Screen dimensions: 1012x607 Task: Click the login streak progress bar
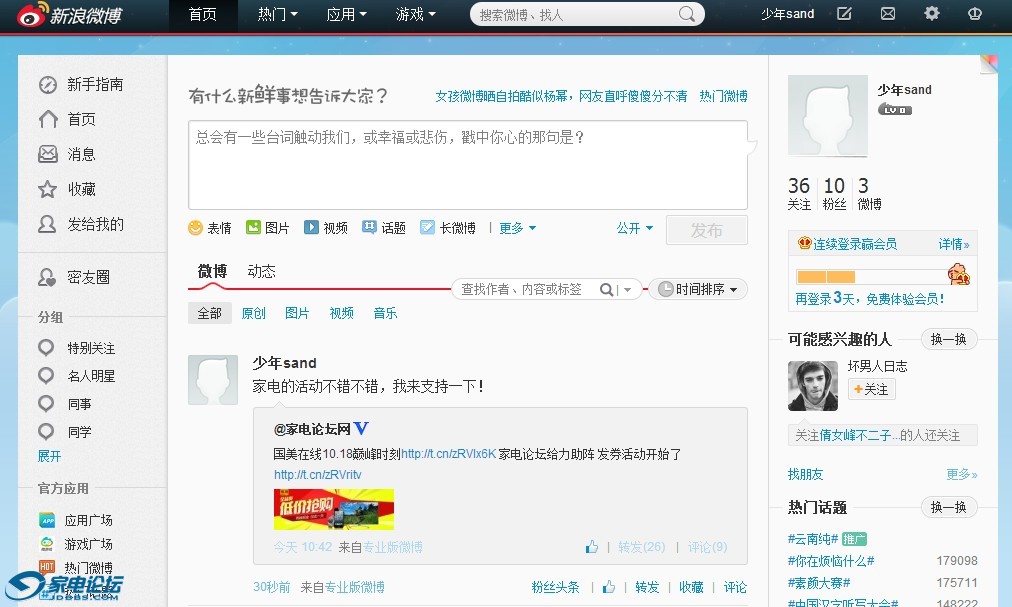click(x=871, y=277)
